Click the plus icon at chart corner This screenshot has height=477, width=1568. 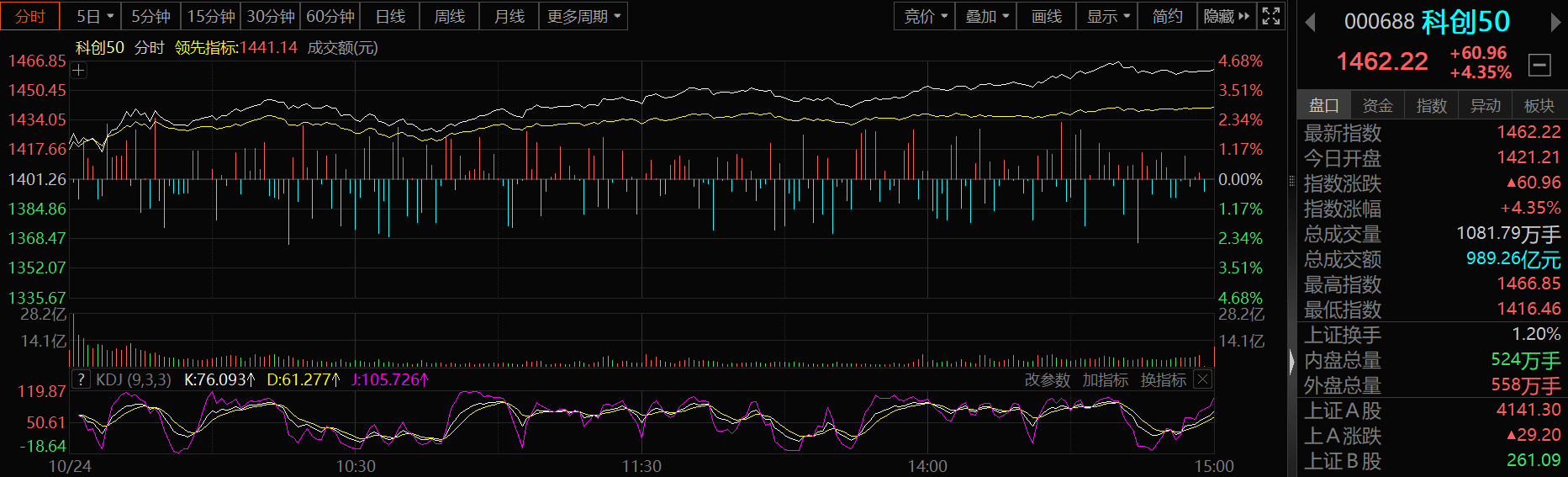click(79, 71)
